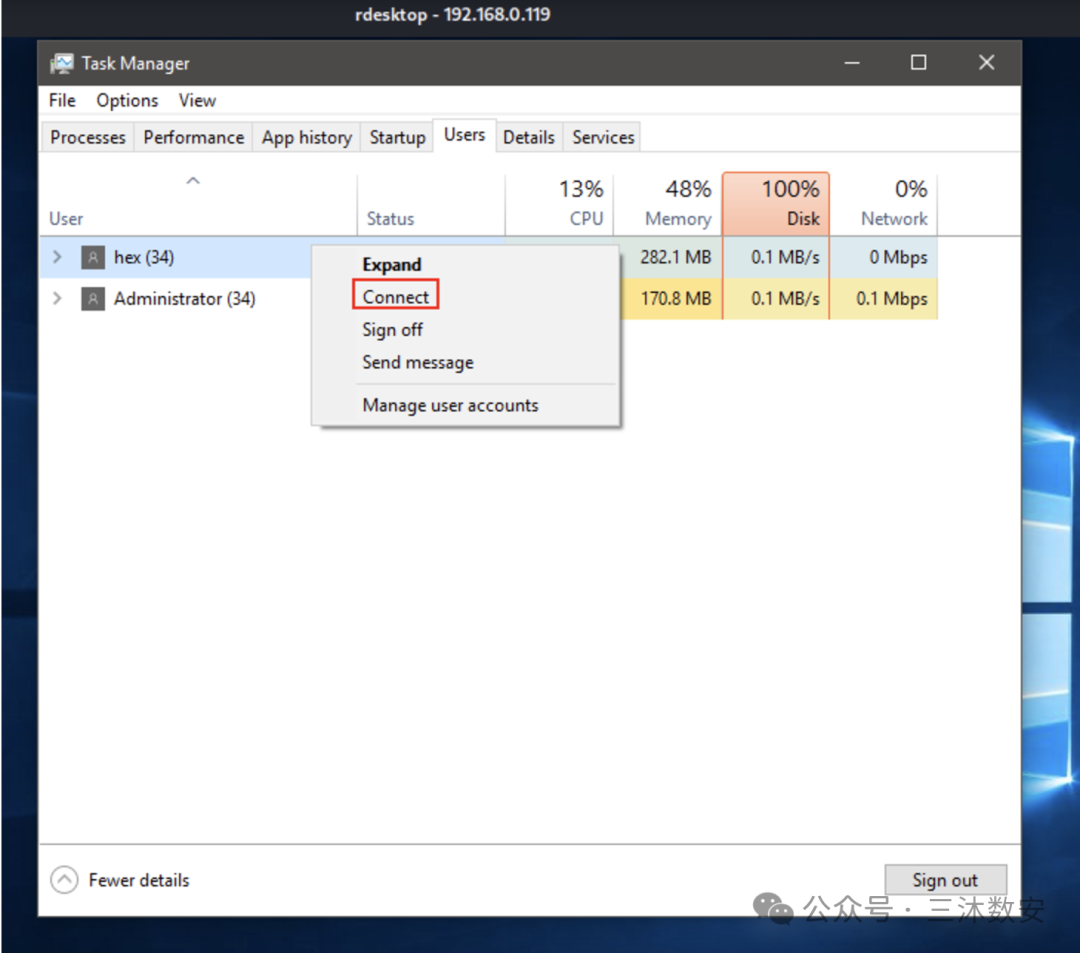Click the rdesktop - 192.168.0.119 title bar
The image size is (1080, 953).
pyautogui.click(x=453, y=14)
